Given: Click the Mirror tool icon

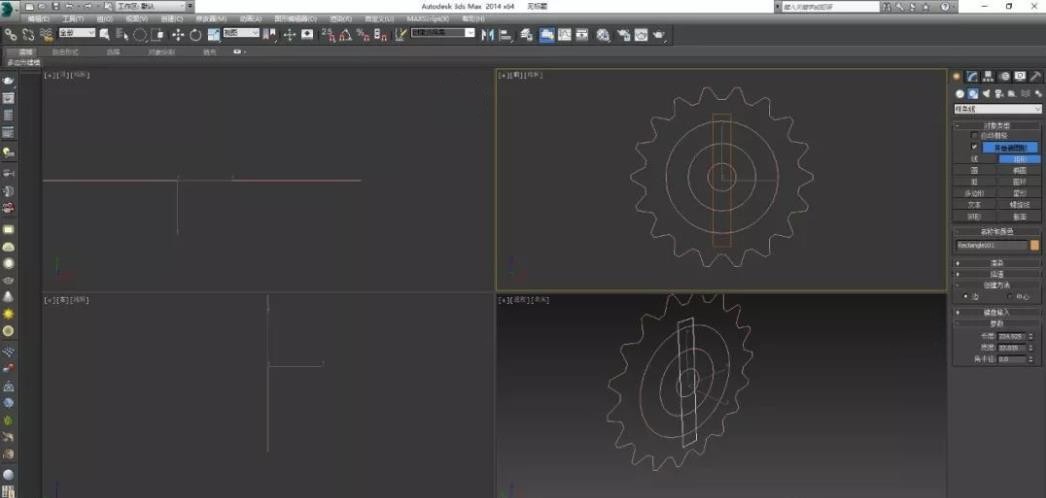Looking at the screenshot, I should tap(488, 35).
